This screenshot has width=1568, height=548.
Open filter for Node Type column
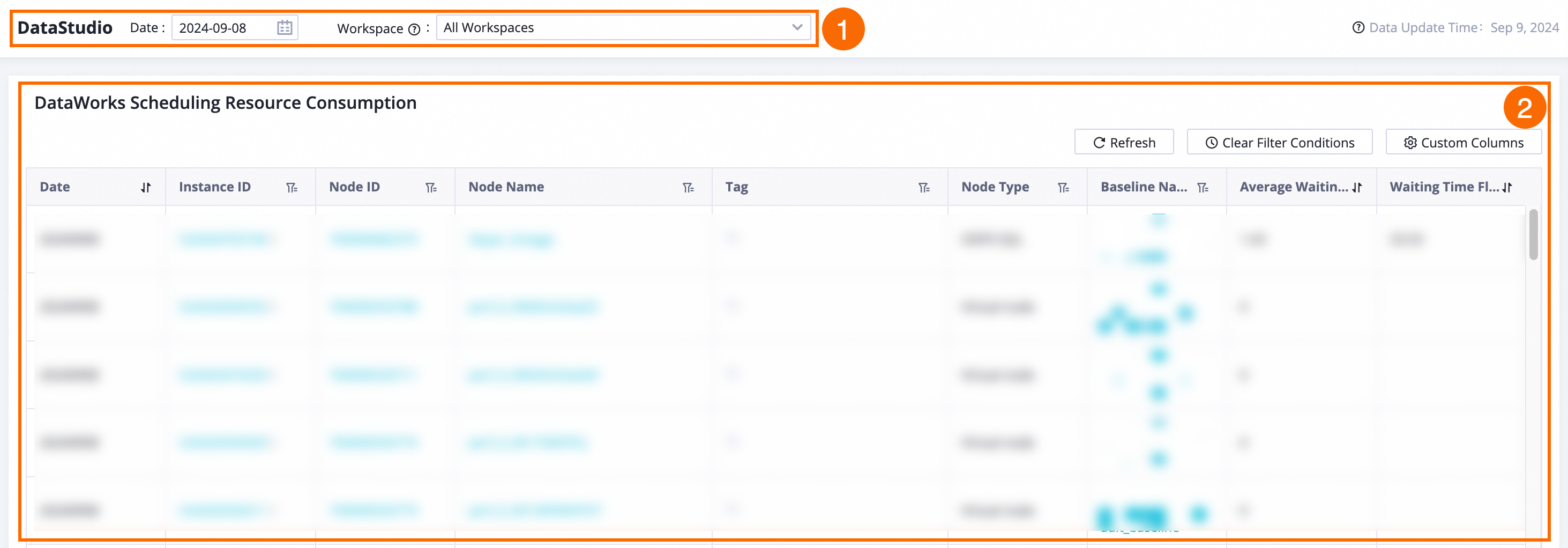click(1063, 188)
